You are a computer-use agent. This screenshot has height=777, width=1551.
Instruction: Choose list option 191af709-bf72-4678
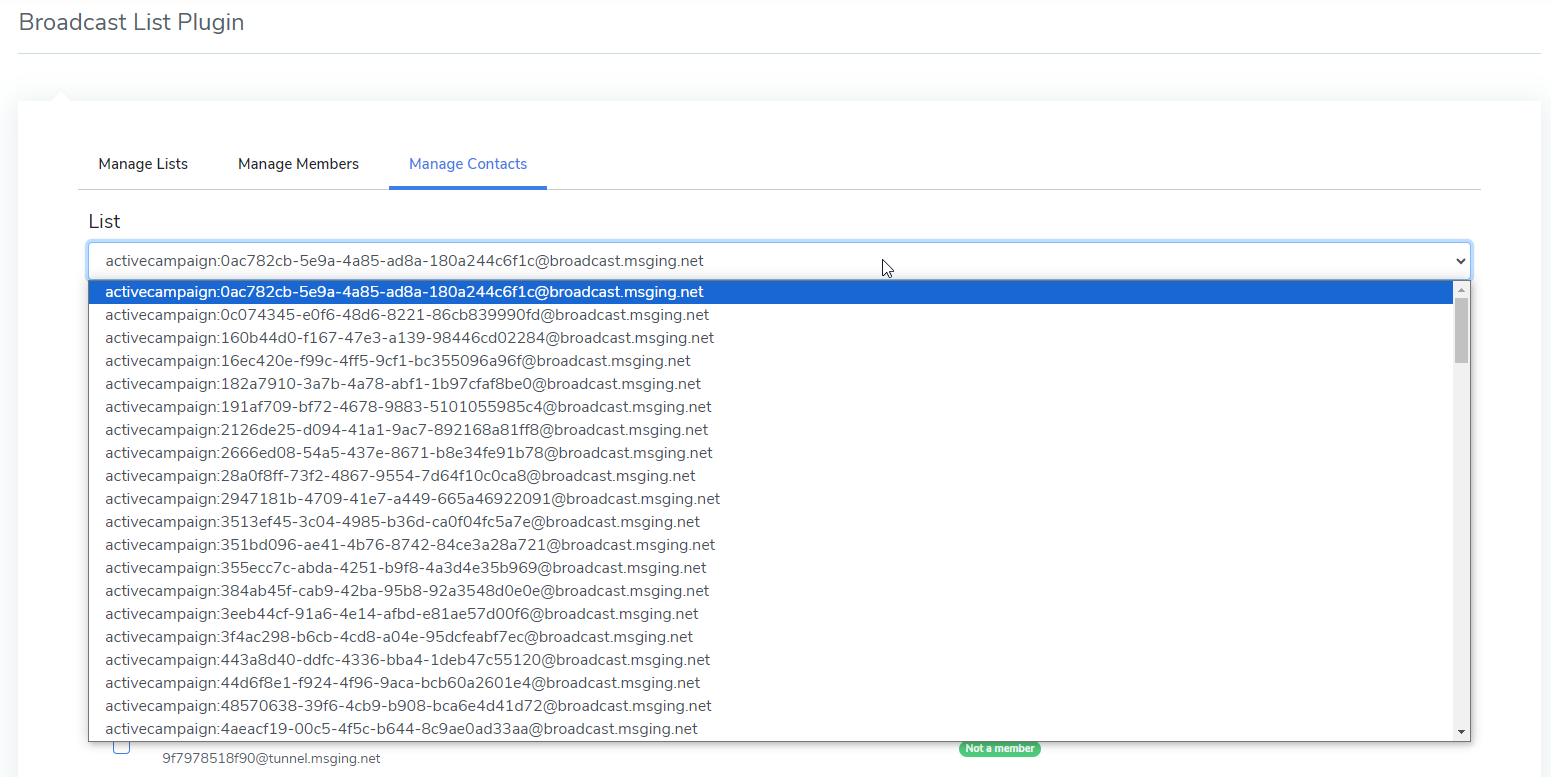pos(770,407)
